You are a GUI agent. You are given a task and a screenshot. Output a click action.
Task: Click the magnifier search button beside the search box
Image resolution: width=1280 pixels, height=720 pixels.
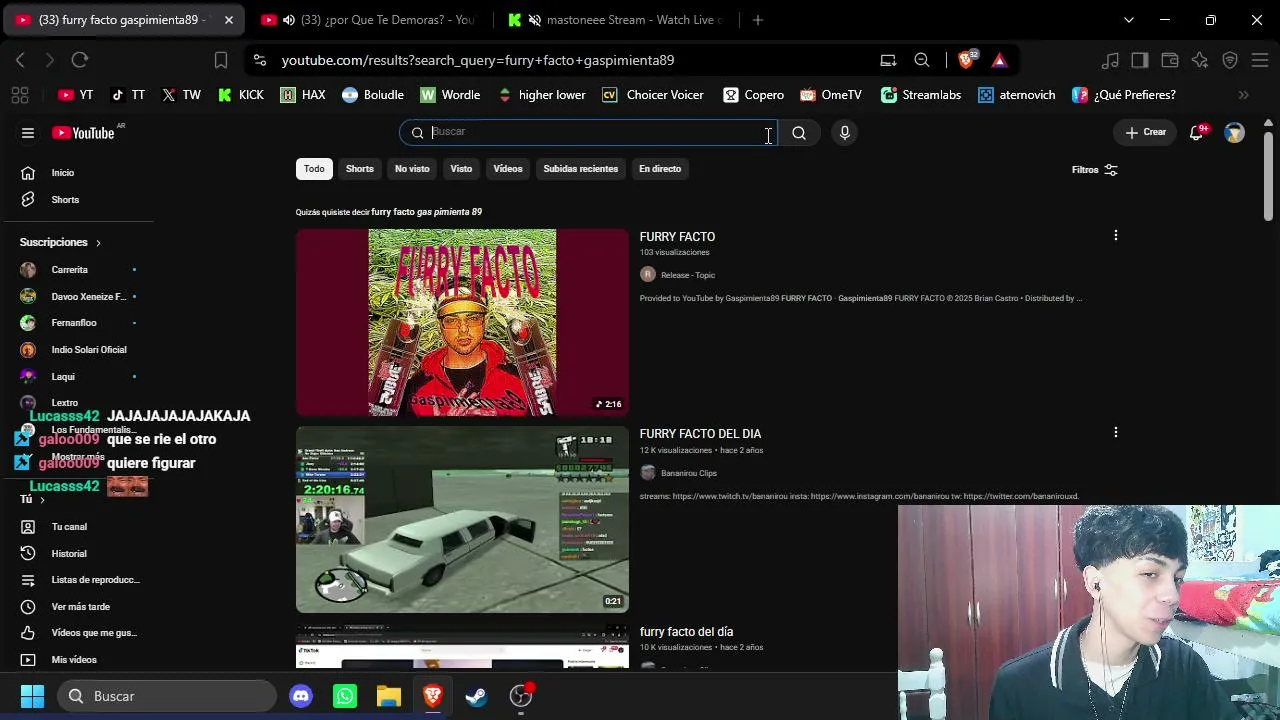coord(799,133)
